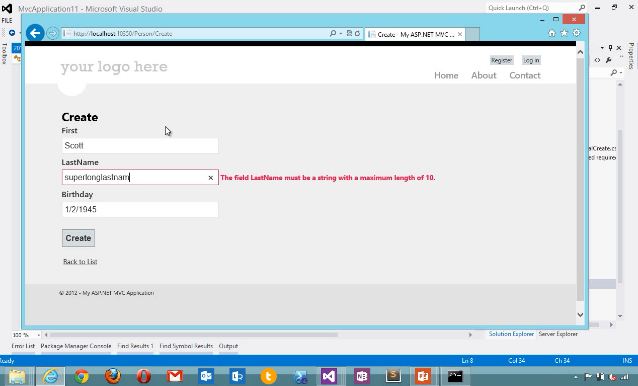Screen dimensions: 638x386
Task: Open PowerPoint from the taskbar
Action: (x=423, y=377)
